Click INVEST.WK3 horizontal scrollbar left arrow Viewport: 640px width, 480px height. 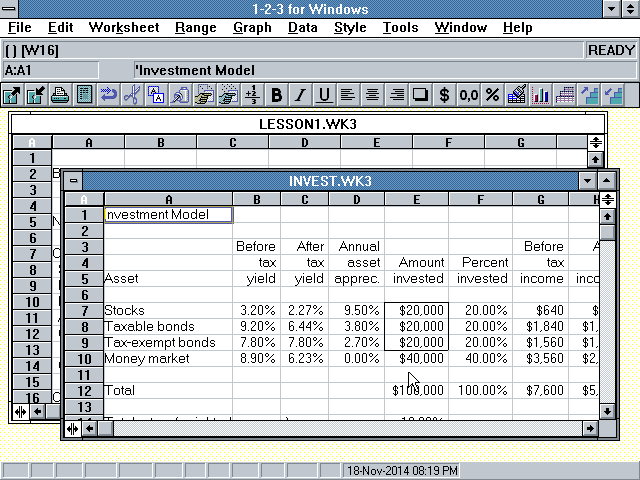[x=89, y=428]
